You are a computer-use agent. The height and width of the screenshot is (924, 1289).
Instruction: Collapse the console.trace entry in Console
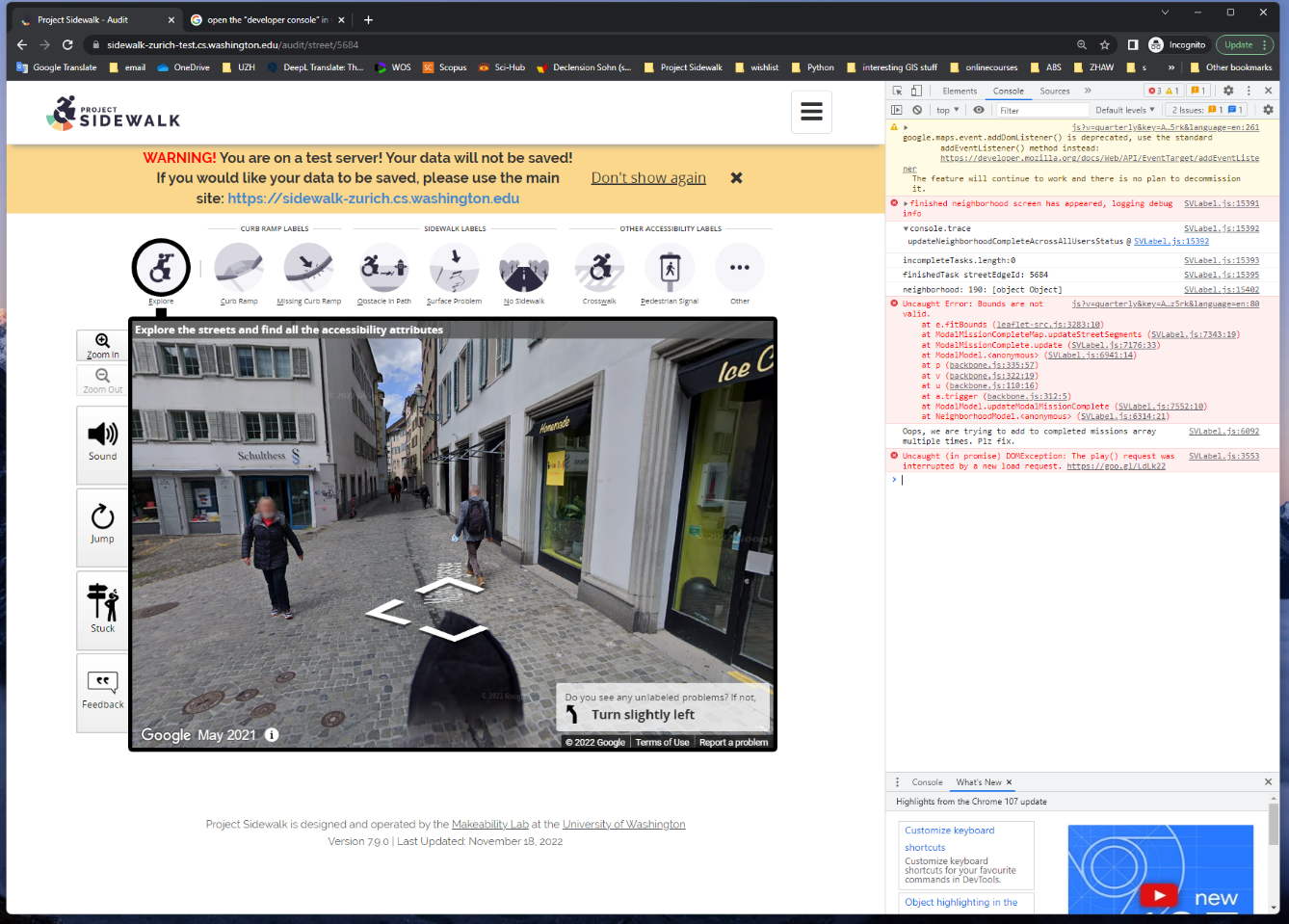(904, 228)
